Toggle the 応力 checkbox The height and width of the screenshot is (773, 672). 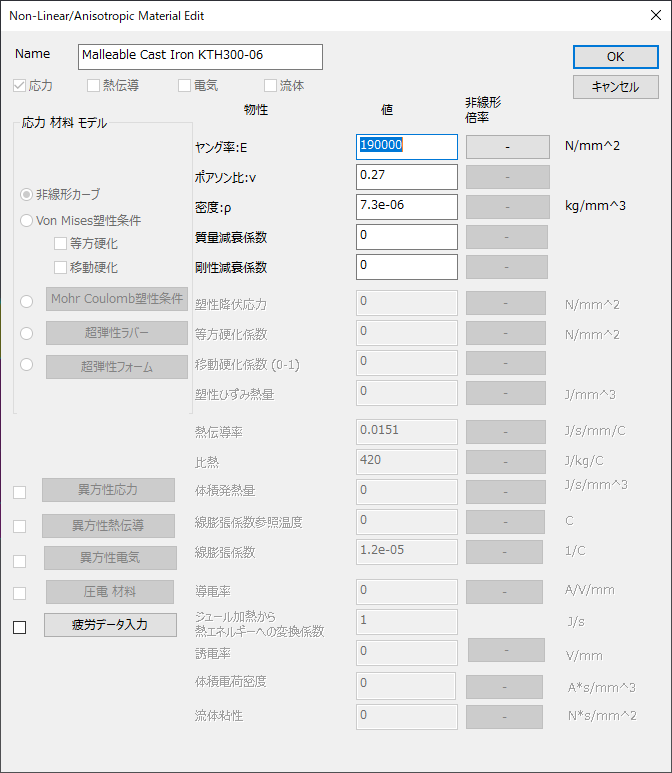pos(19,86)
